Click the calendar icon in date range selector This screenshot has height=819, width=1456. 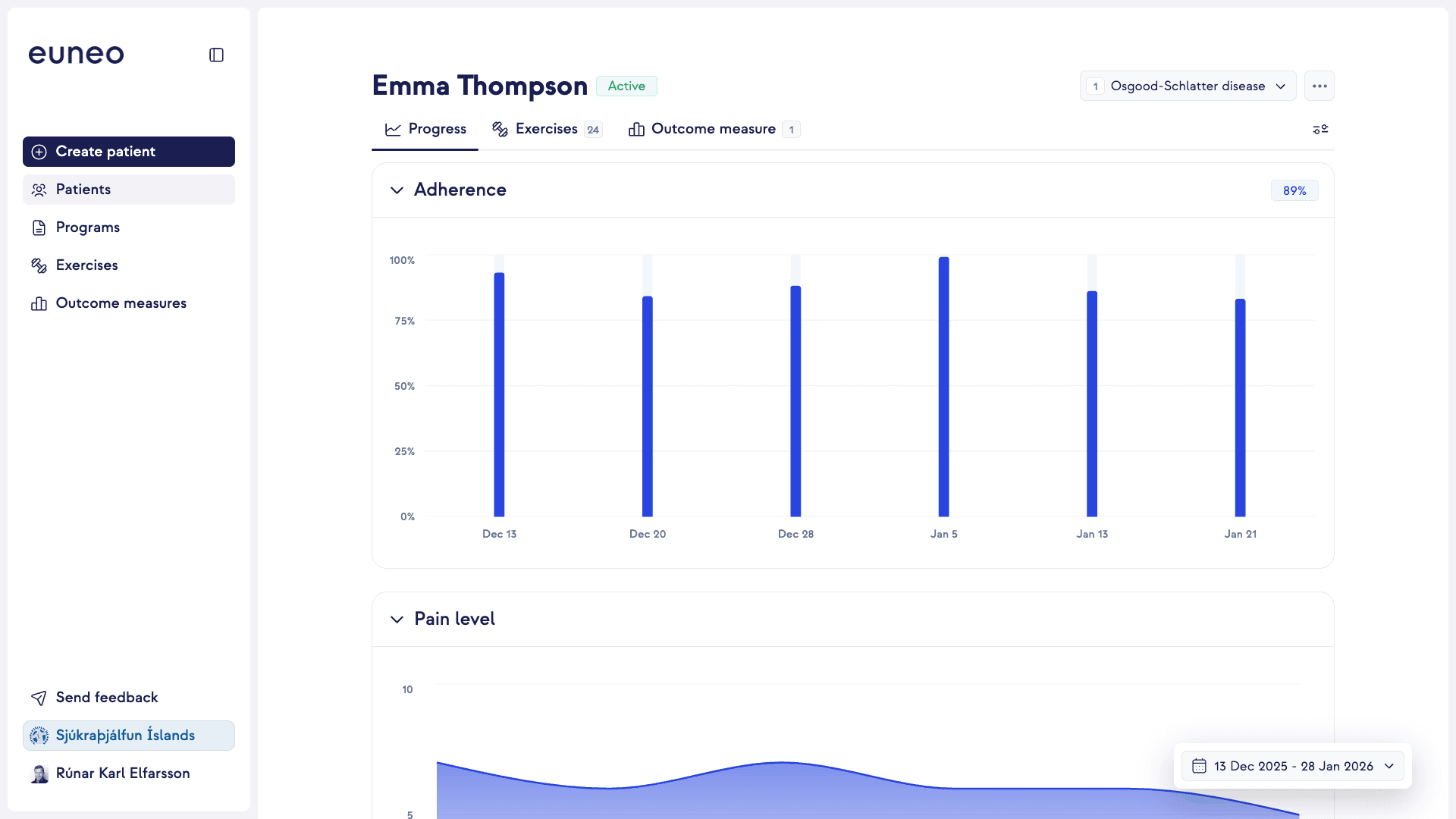coord(1200,766)
